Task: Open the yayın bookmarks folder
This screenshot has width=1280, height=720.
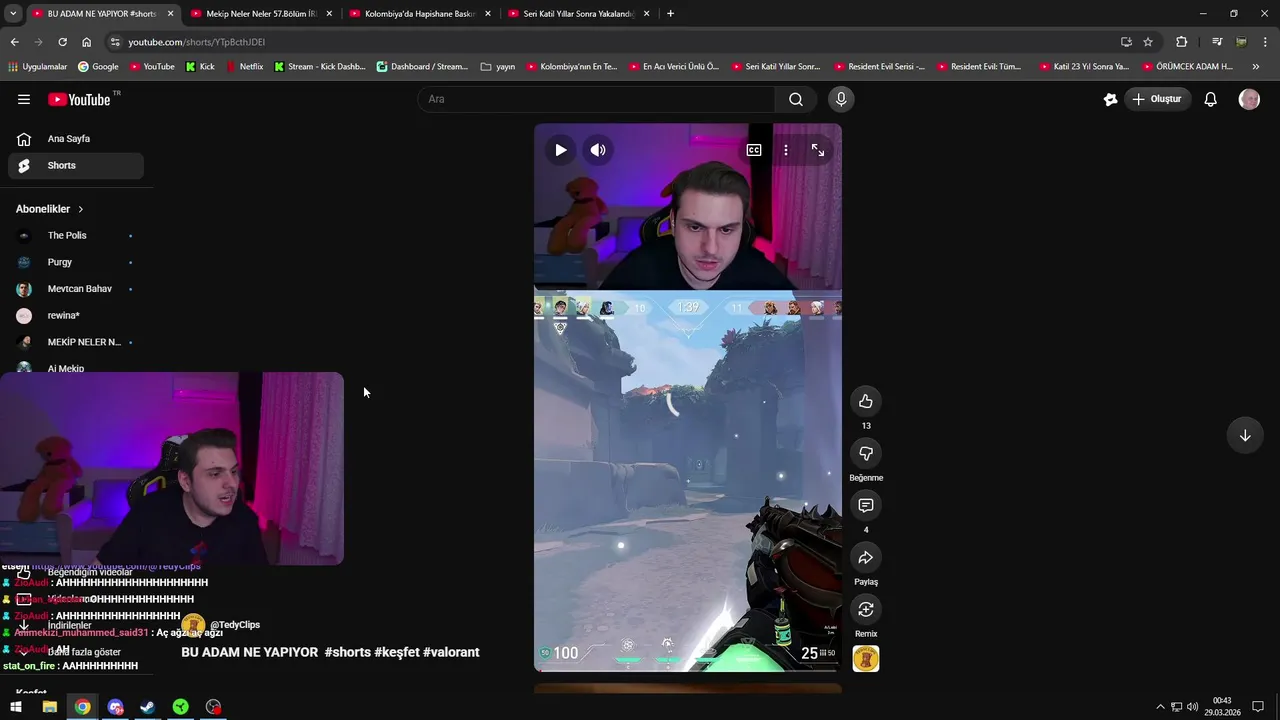Action: pos(498,67)
